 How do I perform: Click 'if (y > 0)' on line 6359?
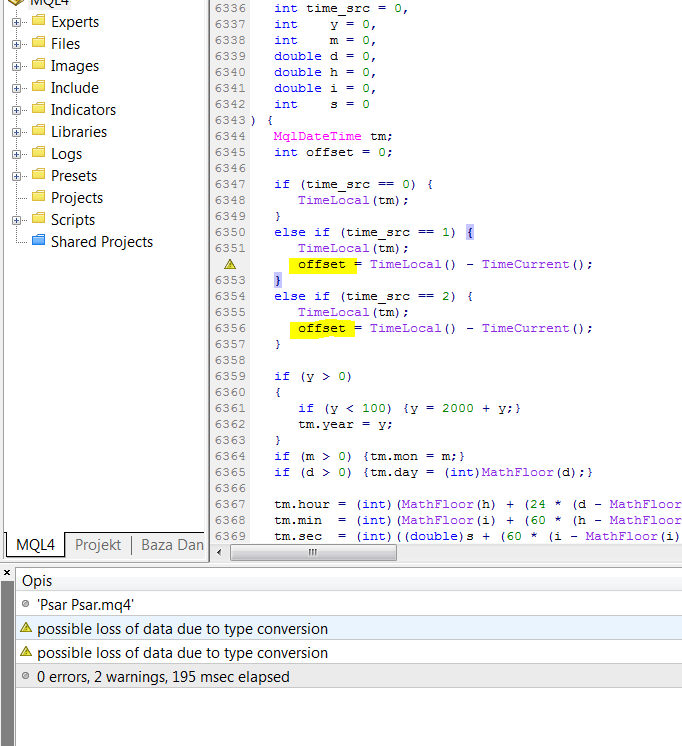click(313, 376)
